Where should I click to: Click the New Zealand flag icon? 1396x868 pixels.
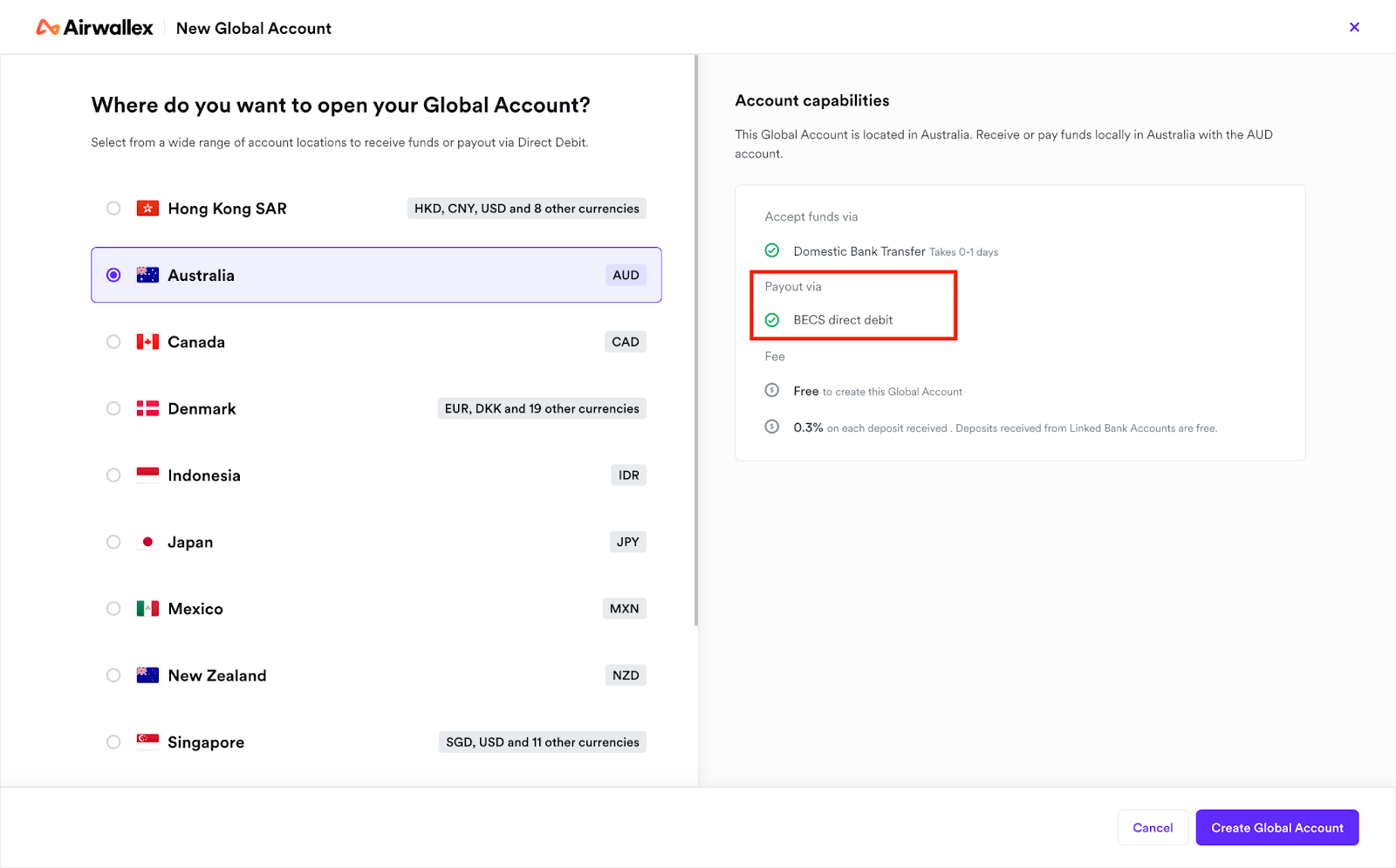pos(147,675)
